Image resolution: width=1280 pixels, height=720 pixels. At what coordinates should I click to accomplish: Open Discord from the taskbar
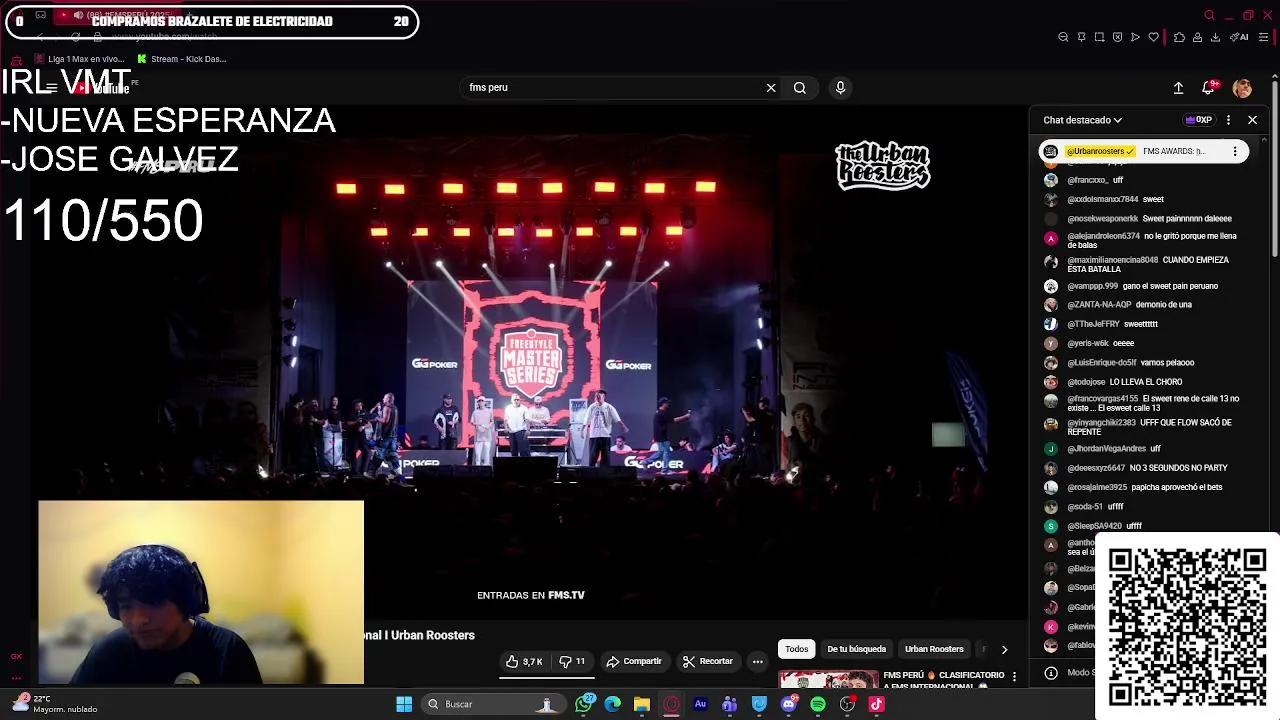click(789, 704)
